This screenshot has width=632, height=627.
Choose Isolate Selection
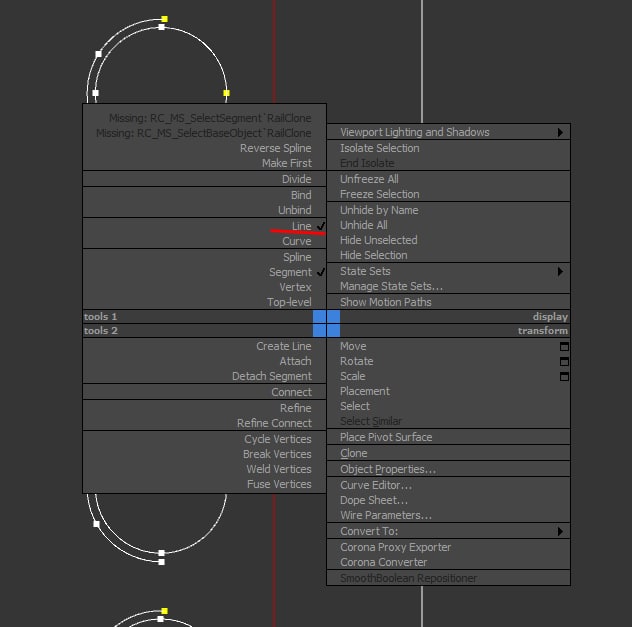pyautogui.click(x=380, y=148)
